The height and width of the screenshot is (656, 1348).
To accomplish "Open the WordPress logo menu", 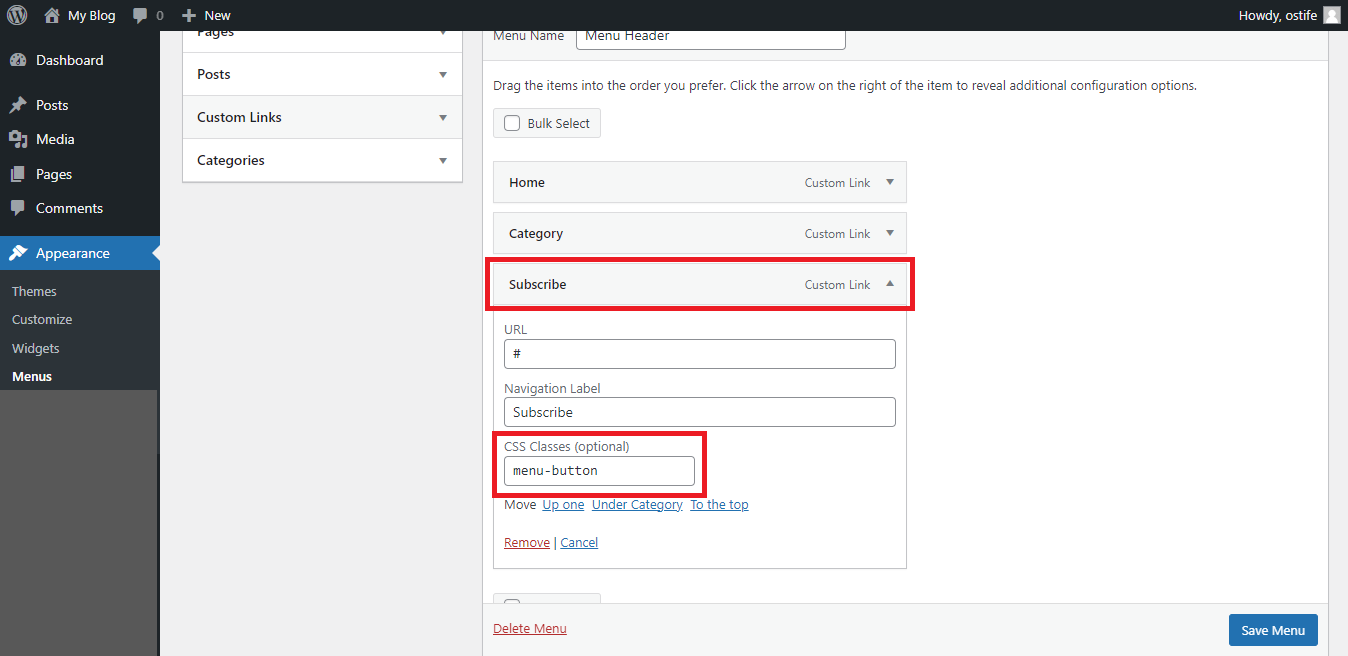I will (17, 15).
